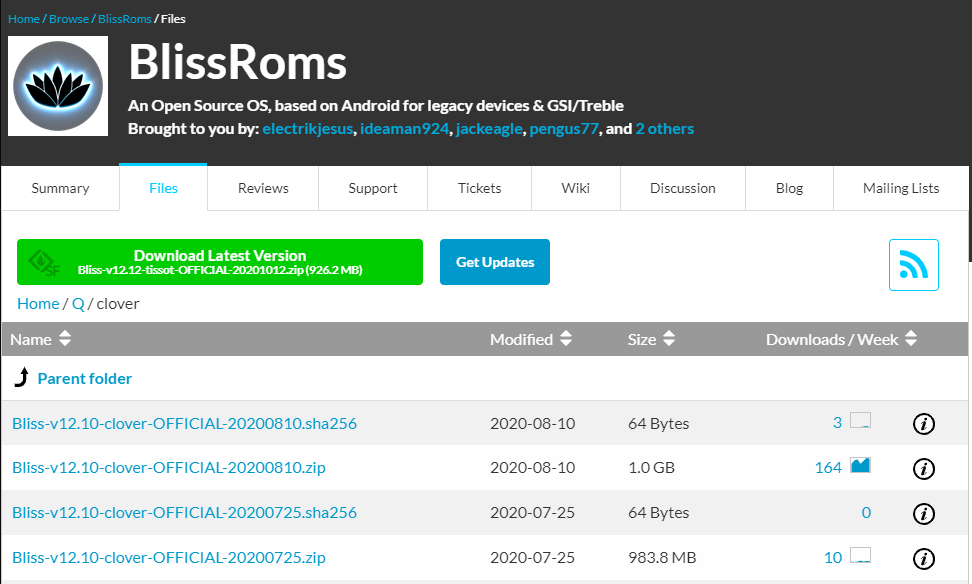The width and height of the screenshot is (972, 584).
Task: Switch to the Summary tab
Action: tap(60, 188)
